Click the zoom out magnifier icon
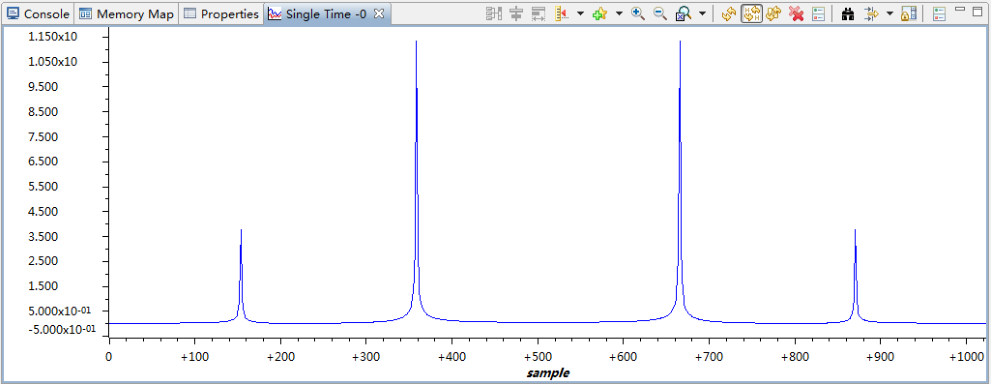 tap(660, 14)
